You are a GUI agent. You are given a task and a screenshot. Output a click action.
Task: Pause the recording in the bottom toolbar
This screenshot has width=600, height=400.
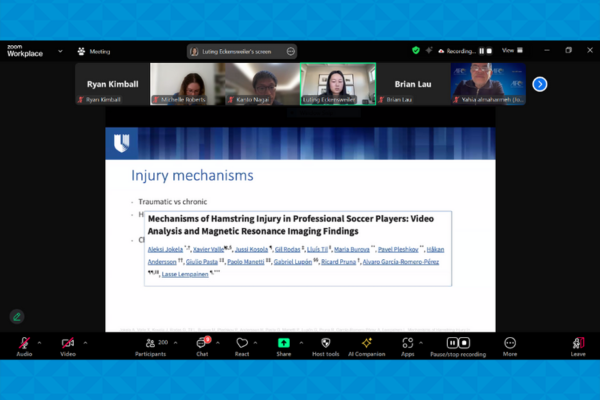coord(451,342)
